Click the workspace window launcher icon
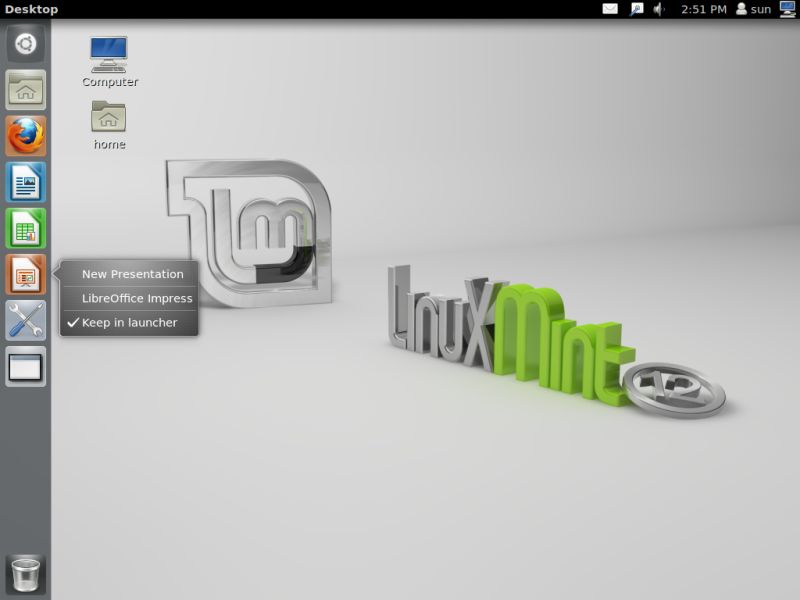Screen dimensions: 800x600 tap(26, 367)
